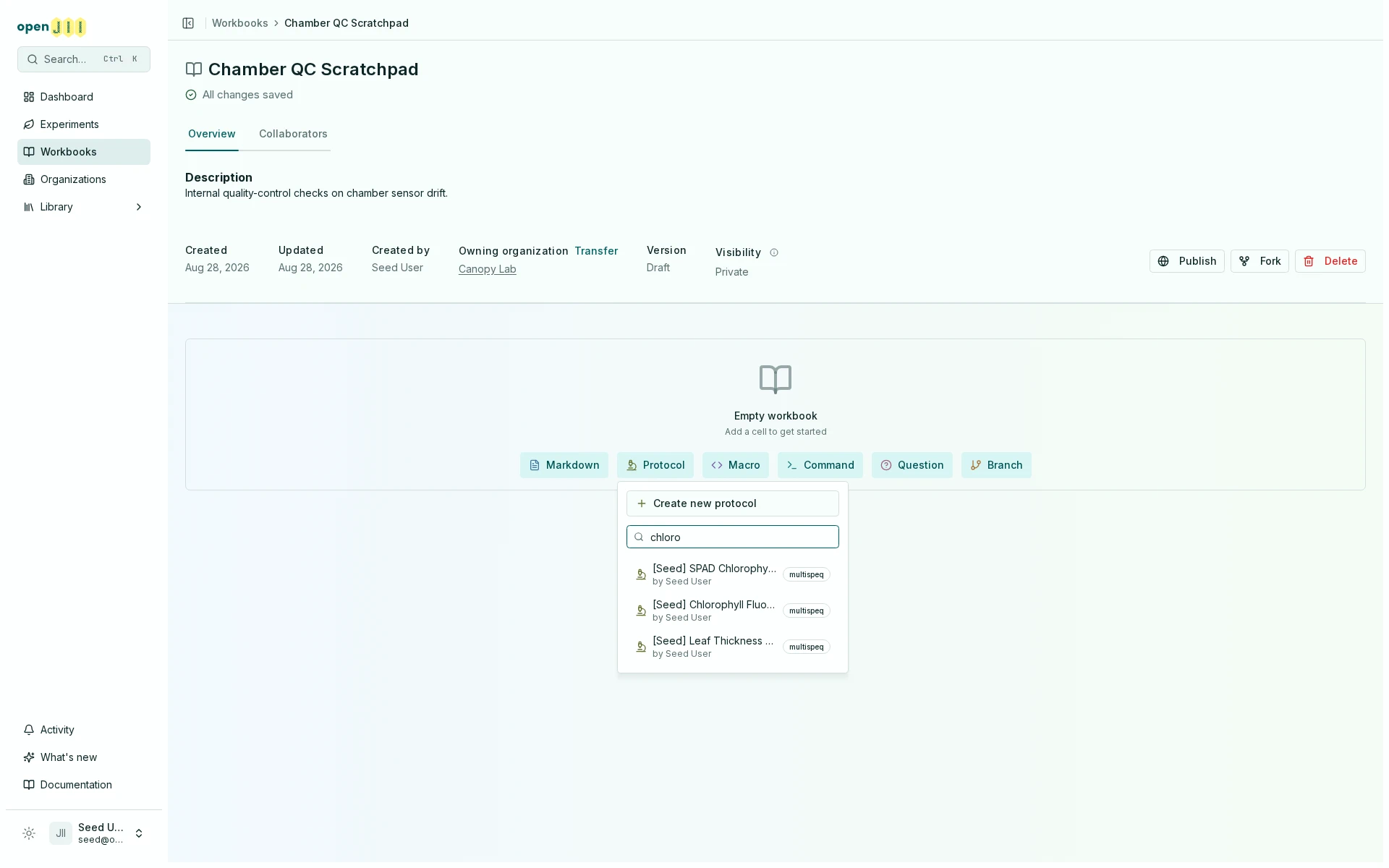Image resolution: width=1389 pixels, height=868 pixels.
Task: Click the JII user avatar
Action: pos(61,833)
